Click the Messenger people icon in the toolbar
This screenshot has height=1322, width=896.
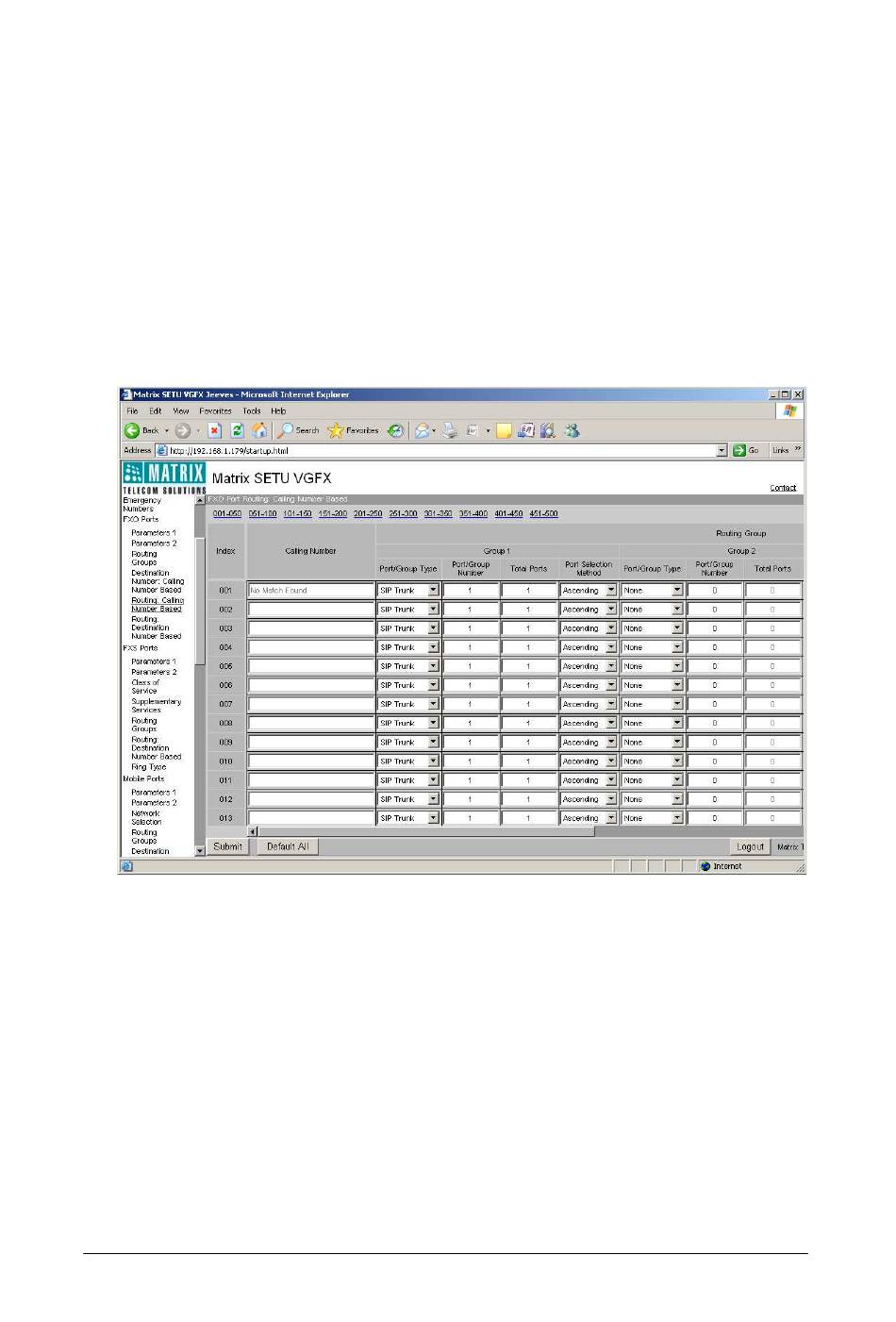pyautogui.click(x=572, y=430)
